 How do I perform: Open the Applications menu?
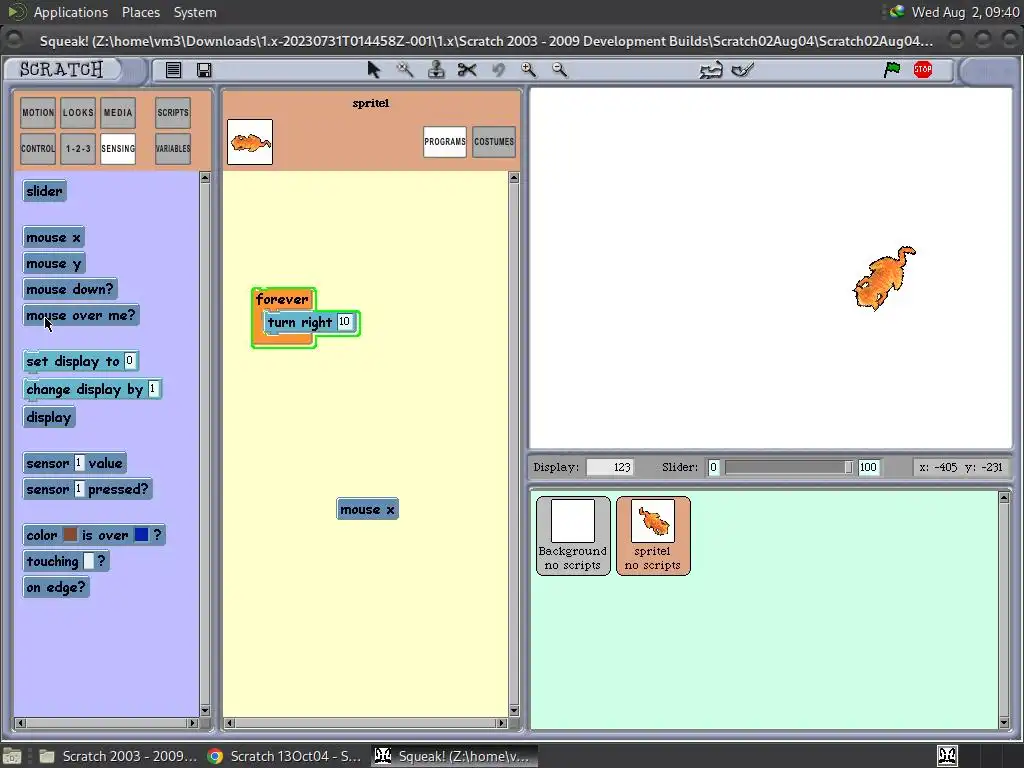pyautogui.click(x=71, y=12)
